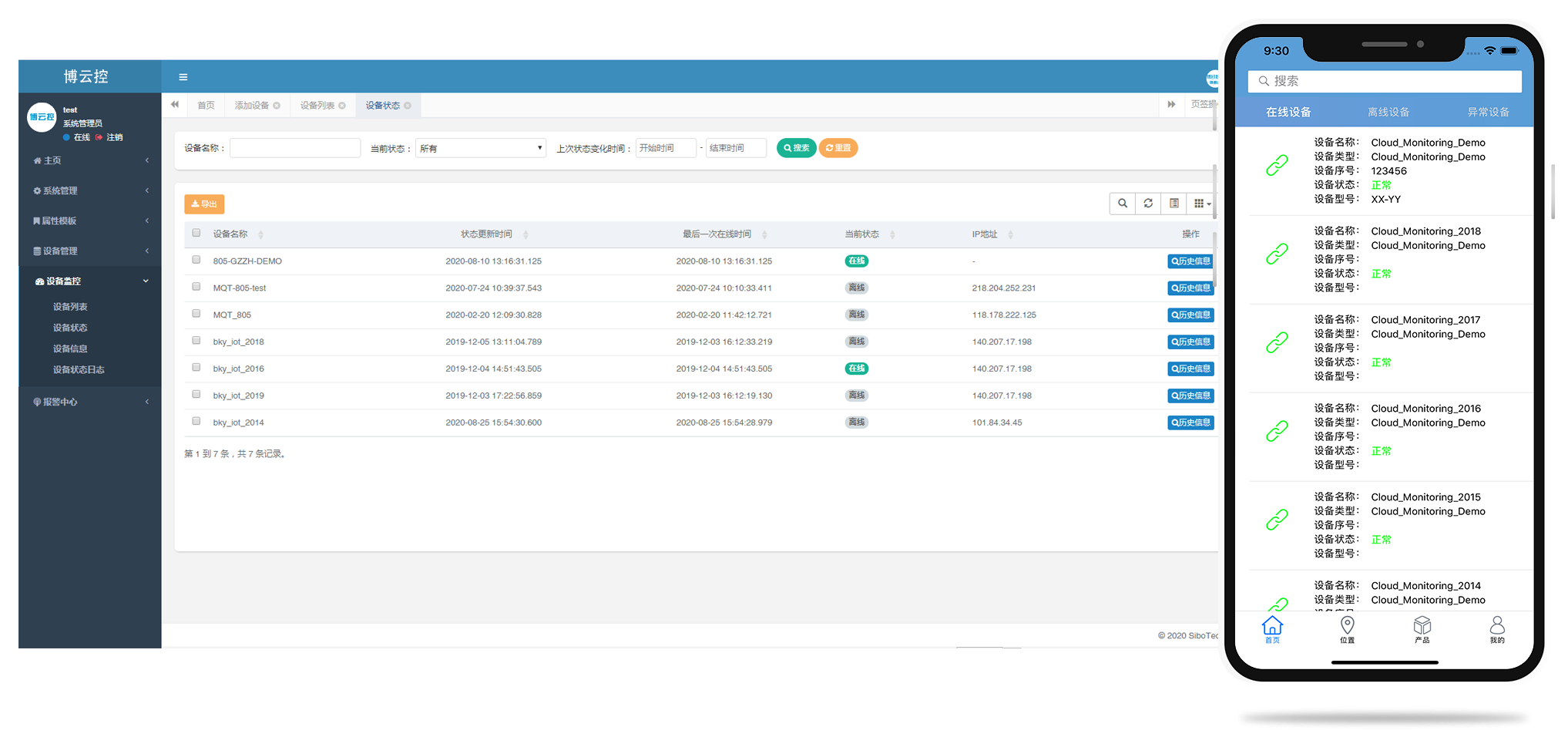Click the table search magnifier icon

(1123, 204)
